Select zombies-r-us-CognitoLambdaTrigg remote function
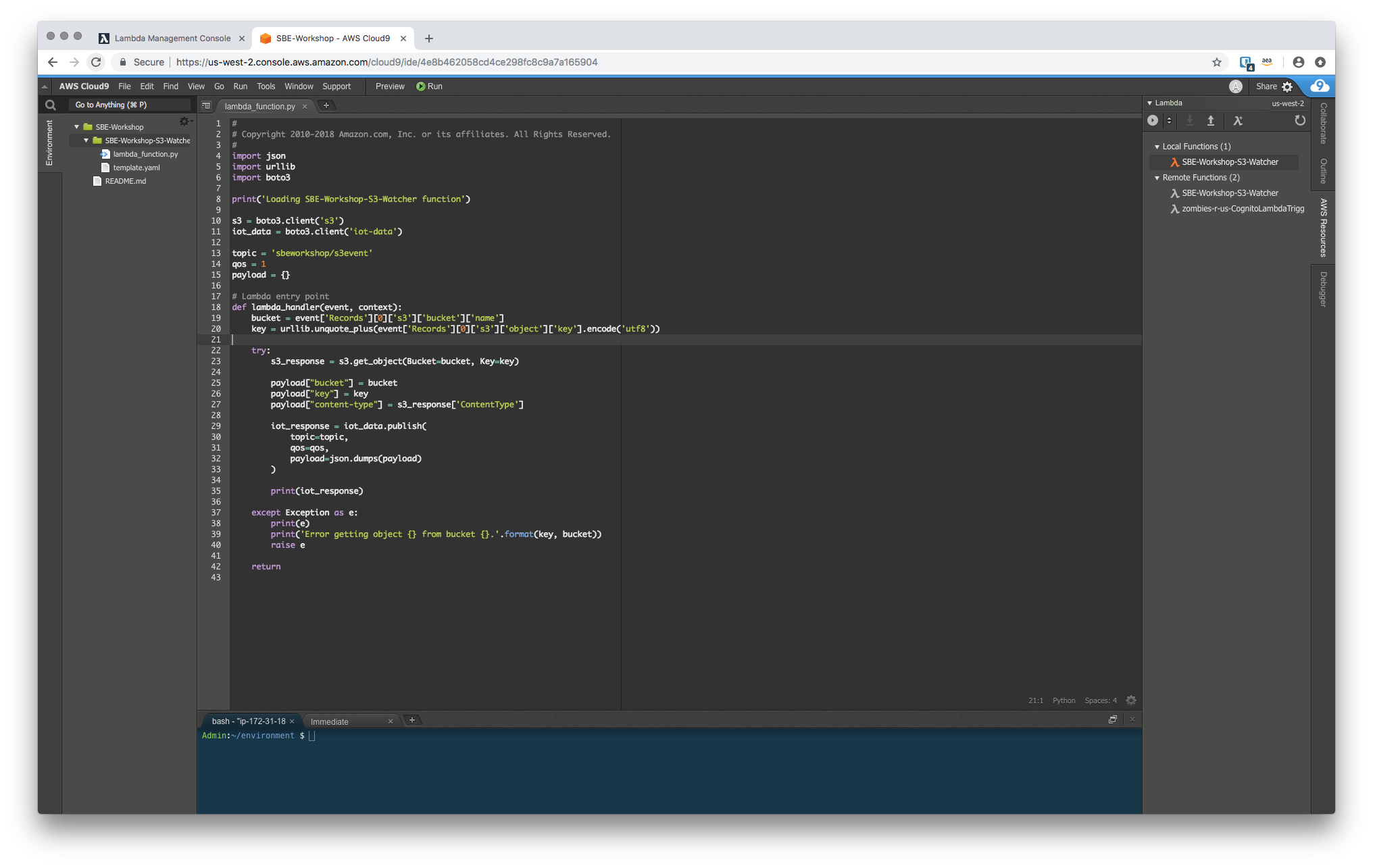This screenshot has width=1373, height=868. coord(1237,209)
